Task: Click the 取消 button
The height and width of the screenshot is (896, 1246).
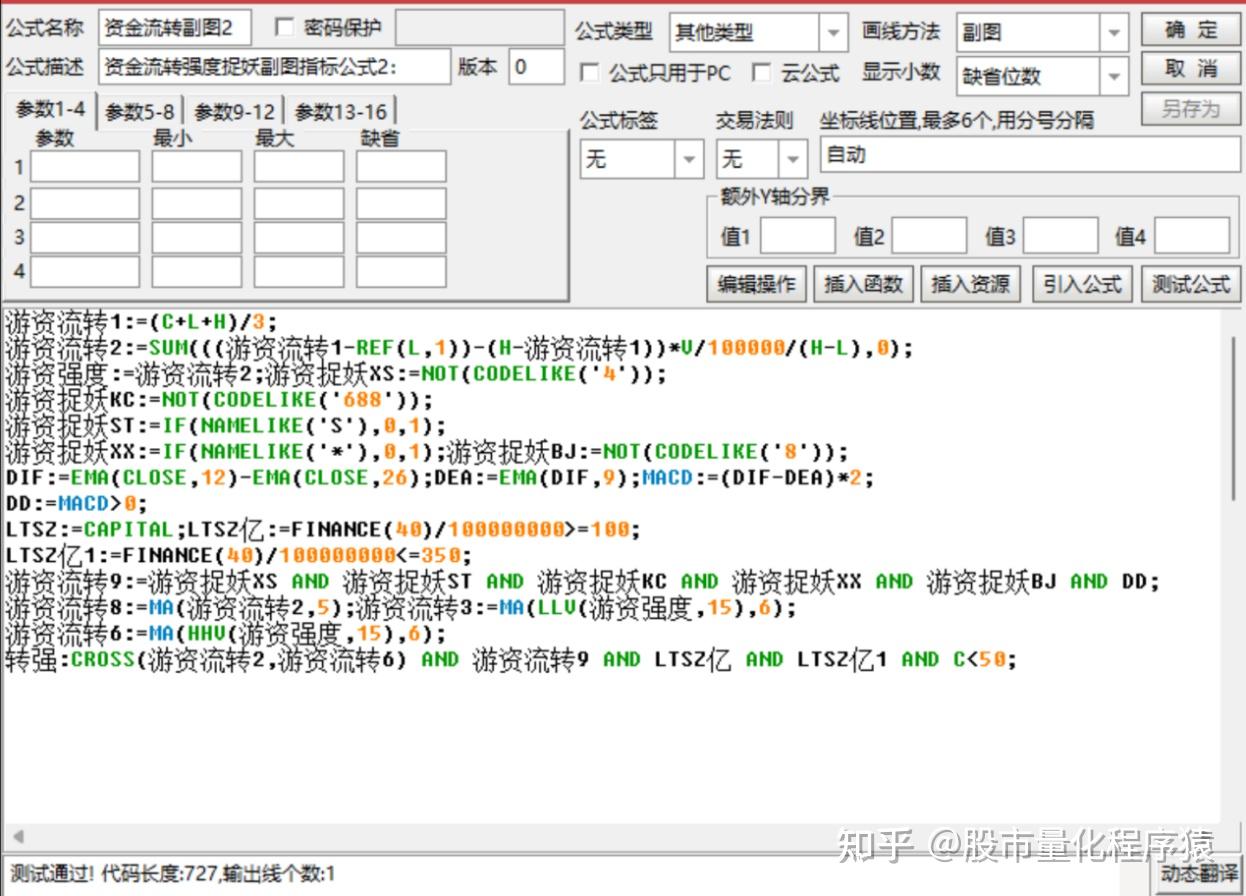Action: (x=1191, y=69)
